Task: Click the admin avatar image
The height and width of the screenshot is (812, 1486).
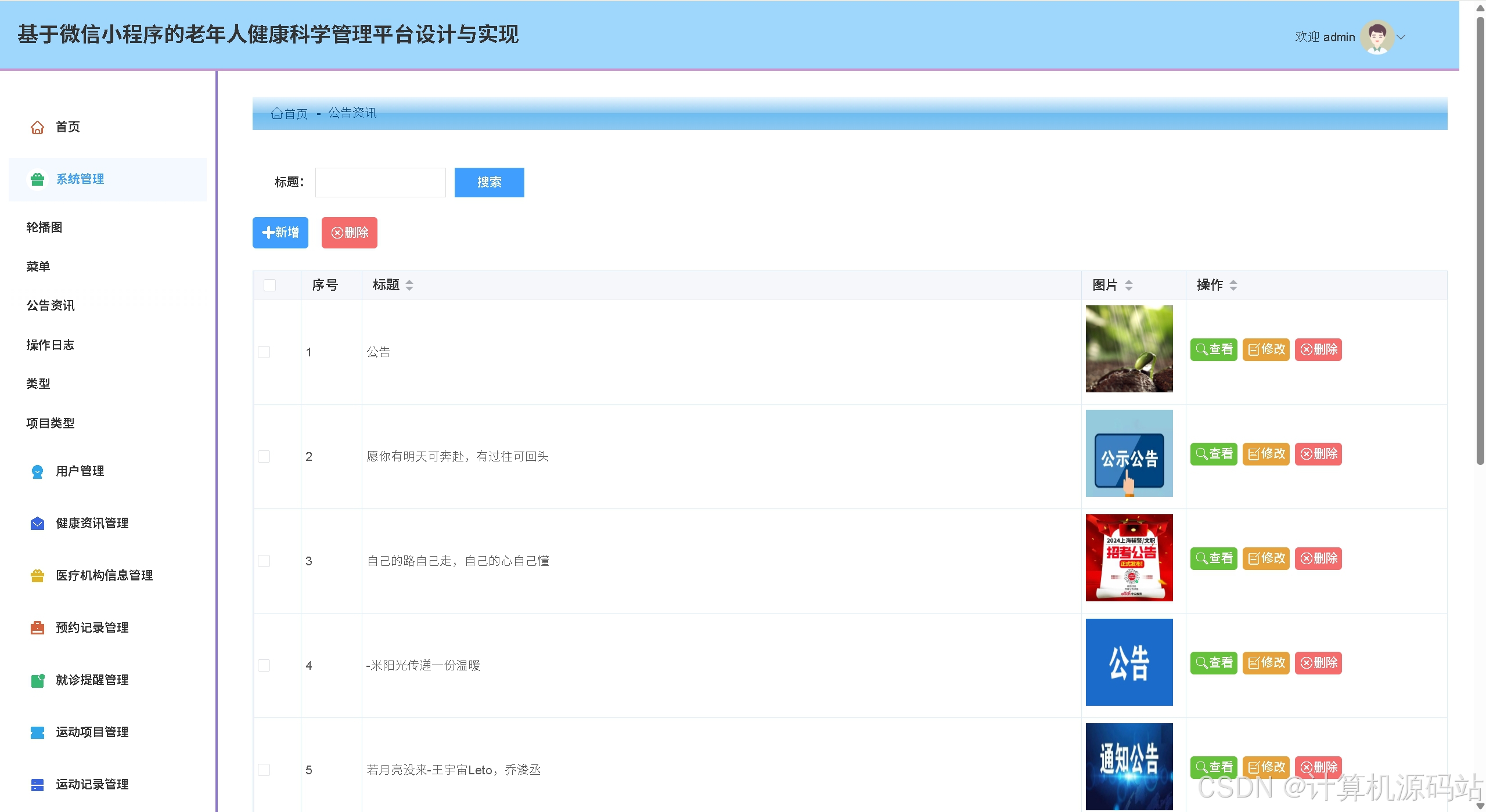Action: tap(1377, 37)
